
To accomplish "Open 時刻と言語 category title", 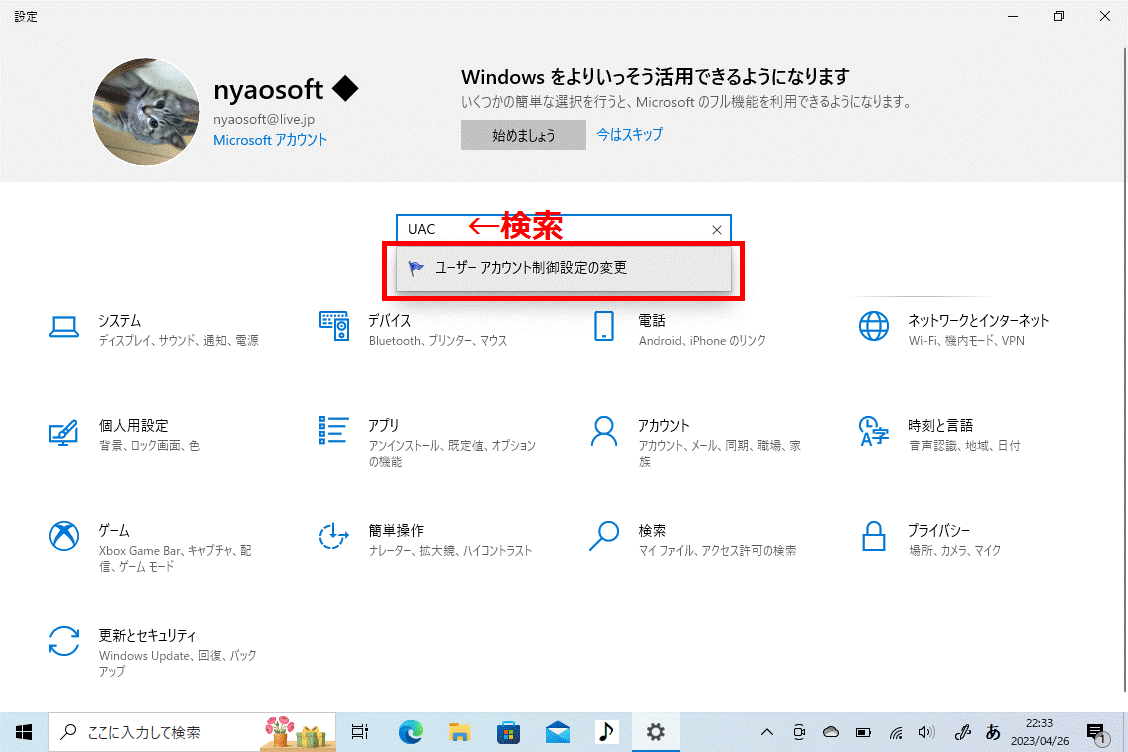I will point(940,426).
